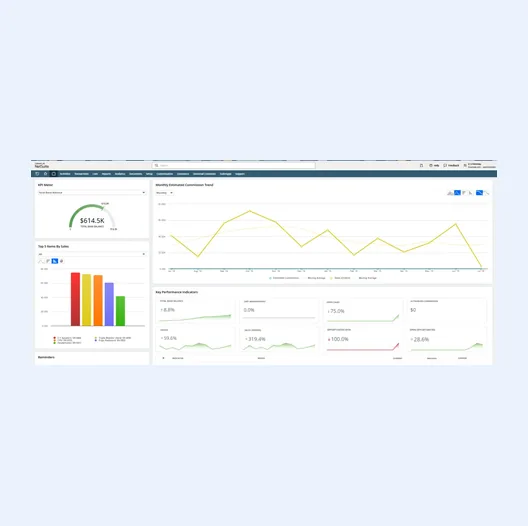This screenshot has height=526, width=528.
Task: Click into the global search field
Action: pyautogui.click(x=234, y=165)
